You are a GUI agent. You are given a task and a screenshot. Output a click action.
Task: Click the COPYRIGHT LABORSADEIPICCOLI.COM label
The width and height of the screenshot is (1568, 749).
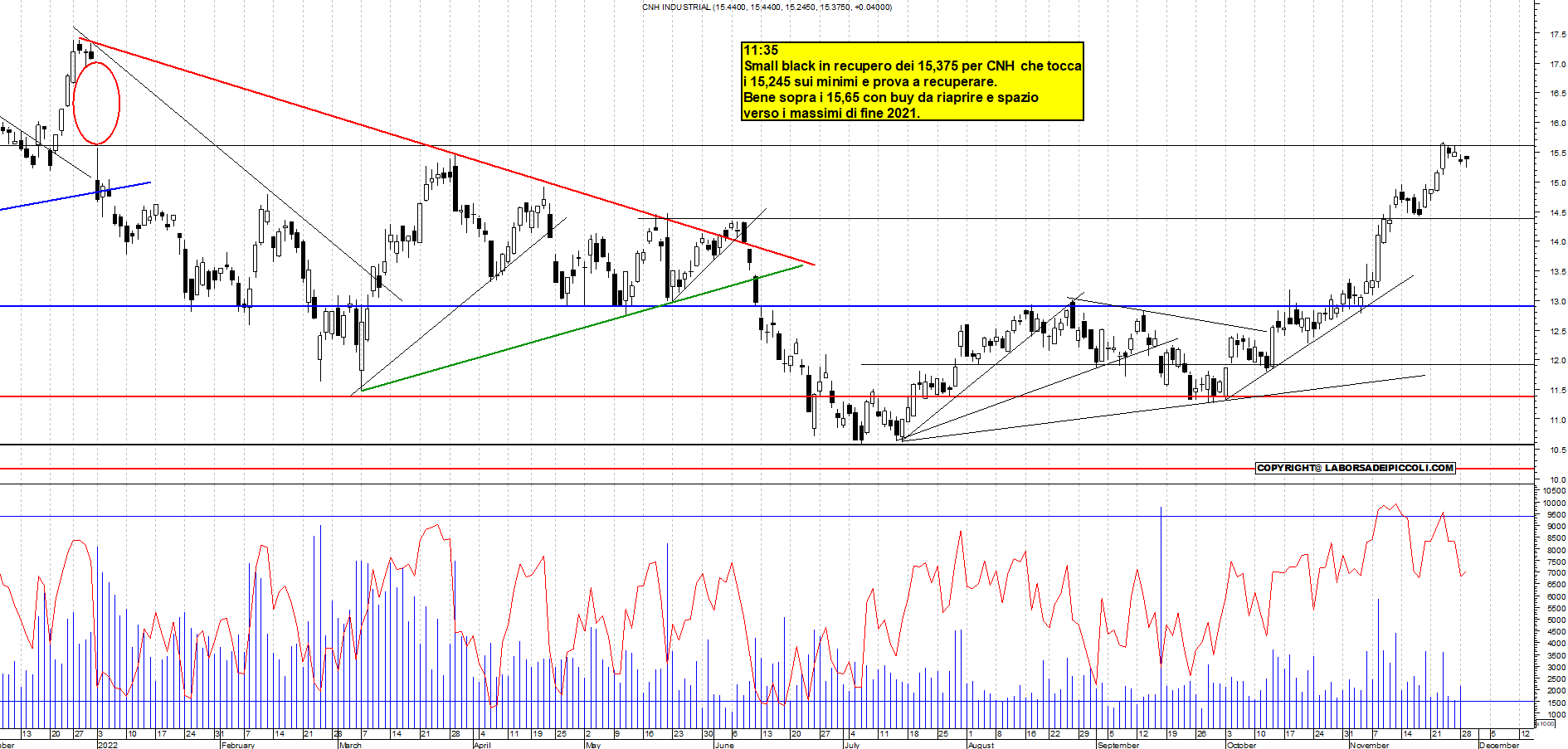click(x=1356, y=468)
